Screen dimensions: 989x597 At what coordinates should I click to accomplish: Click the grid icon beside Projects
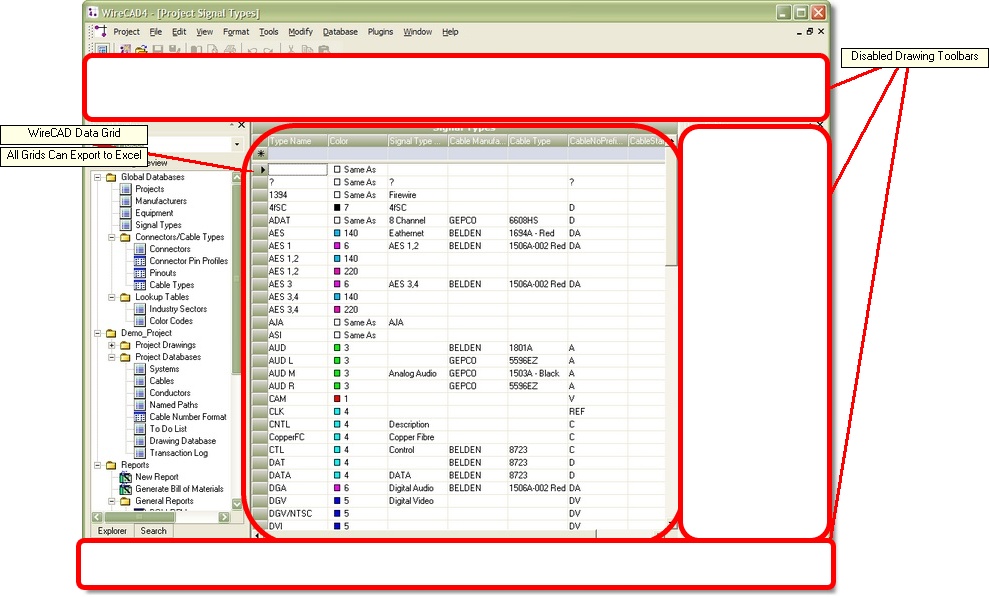pos(126,189)
